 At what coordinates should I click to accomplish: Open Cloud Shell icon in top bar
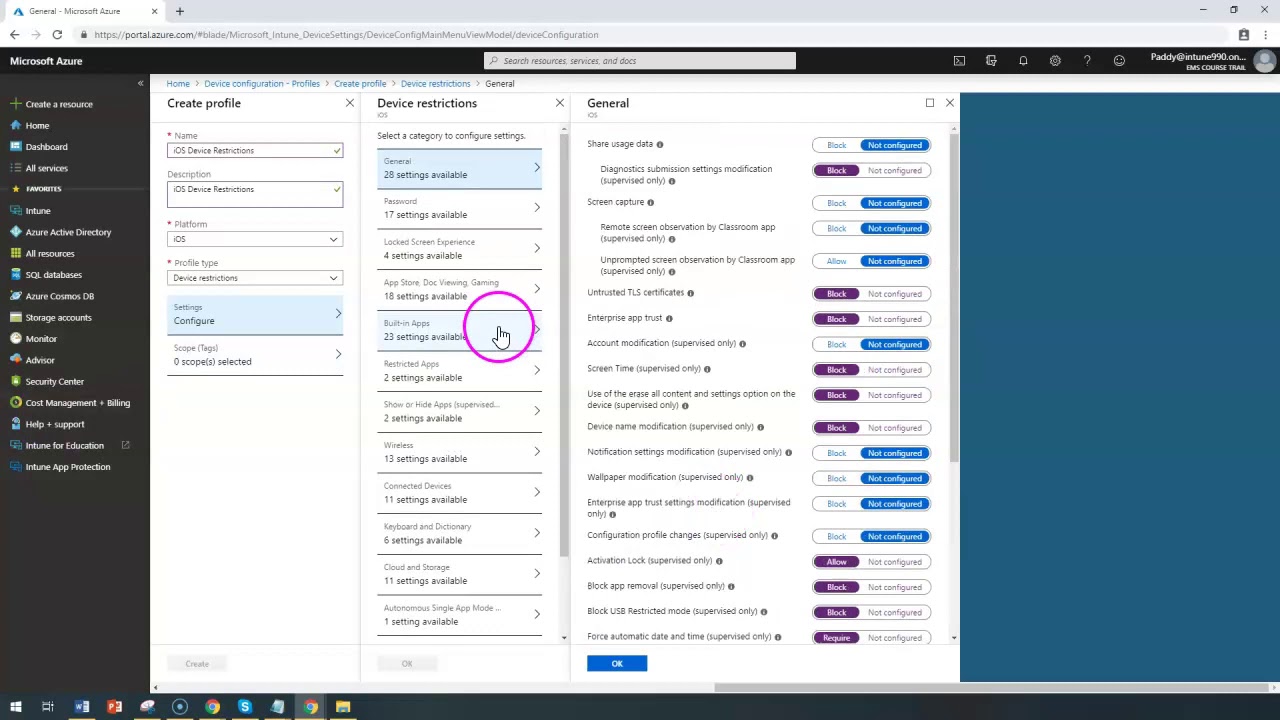coord(959,61)
